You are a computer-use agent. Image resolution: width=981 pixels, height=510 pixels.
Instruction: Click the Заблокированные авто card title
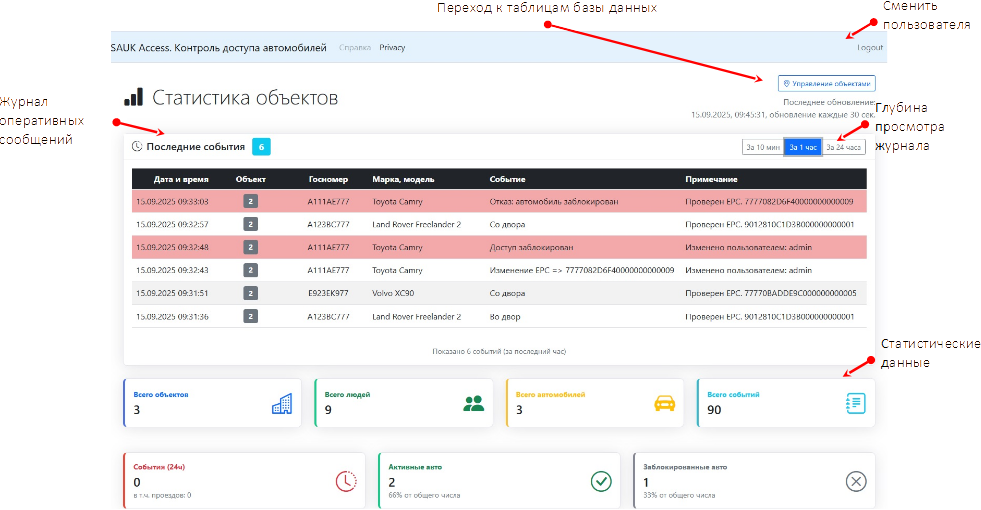tap(685, 467)
